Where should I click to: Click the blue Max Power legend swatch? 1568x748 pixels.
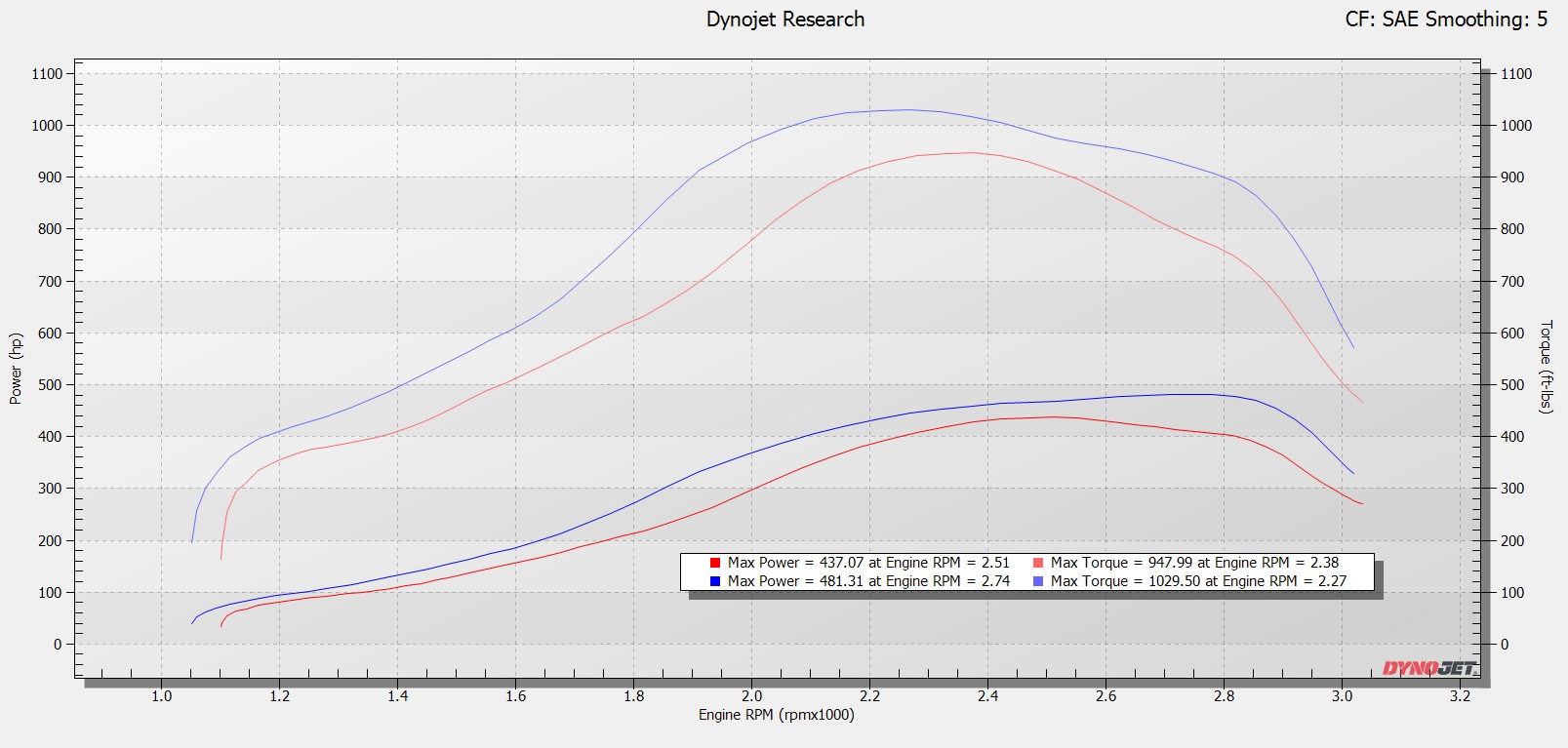click(715, 581)
